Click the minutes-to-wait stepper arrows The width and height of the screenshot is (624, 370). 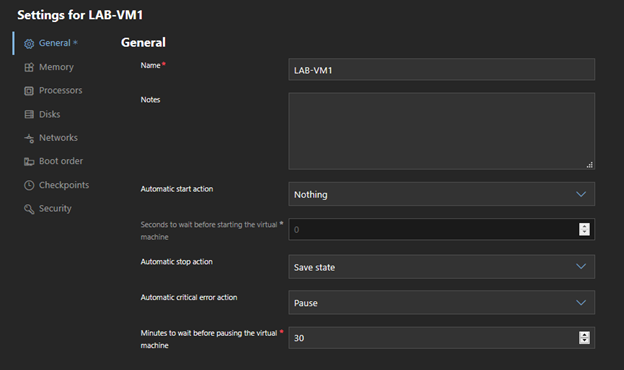click(x=584, y=338)
